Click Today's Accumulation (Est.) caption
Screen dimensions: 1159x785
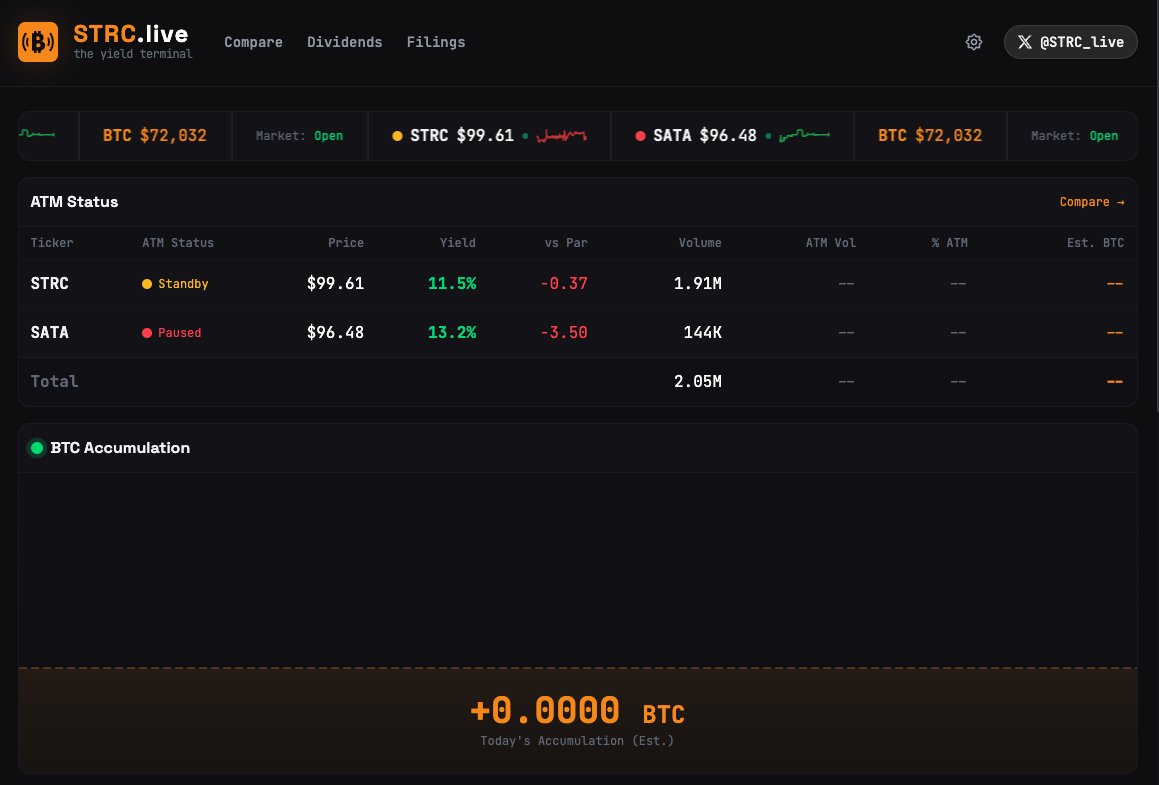(577, 741)
